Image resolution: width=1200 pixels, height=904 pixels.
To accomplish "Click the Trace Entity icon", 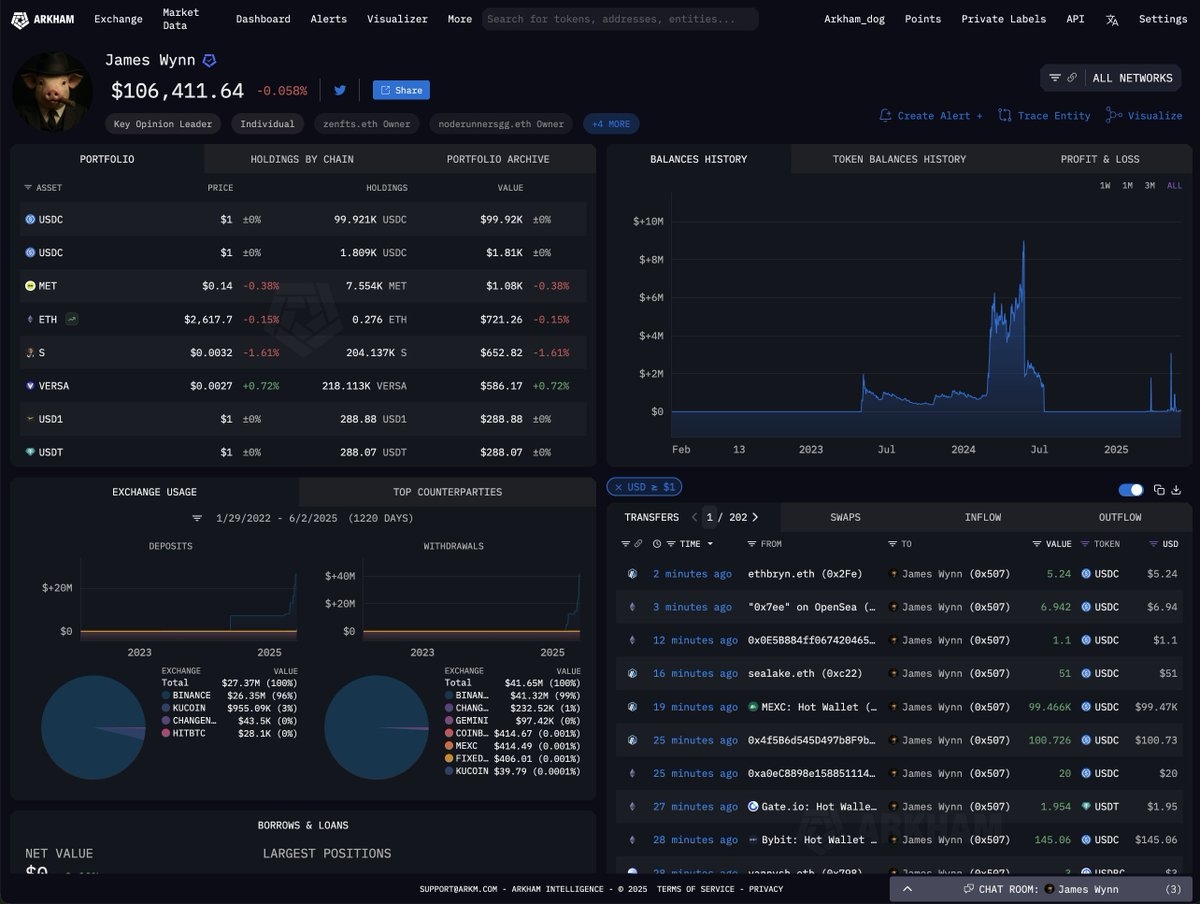I will 1005,116.
